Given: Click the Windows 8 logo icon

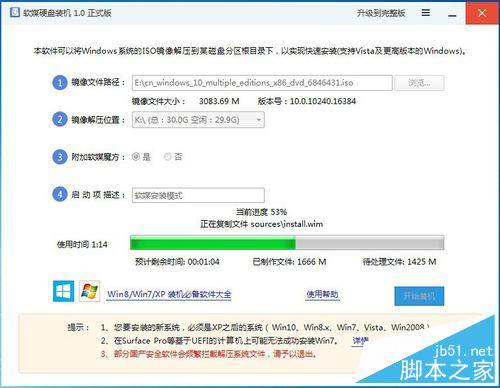Looking at the screenshot, I should pos(63,291).
